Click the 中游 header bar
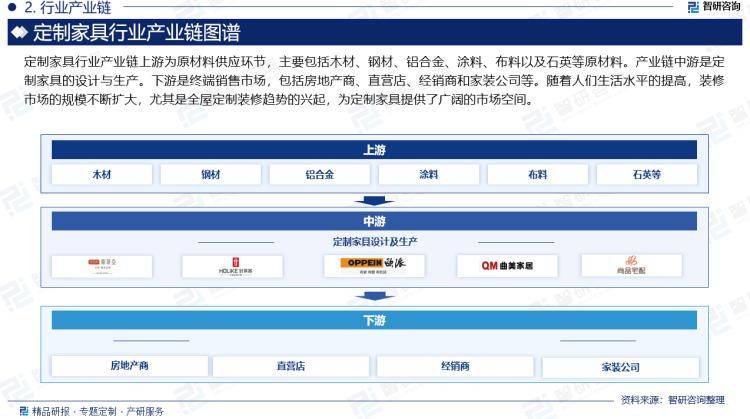The height and width of the screenshot is (419, 750). coord(374,221)
